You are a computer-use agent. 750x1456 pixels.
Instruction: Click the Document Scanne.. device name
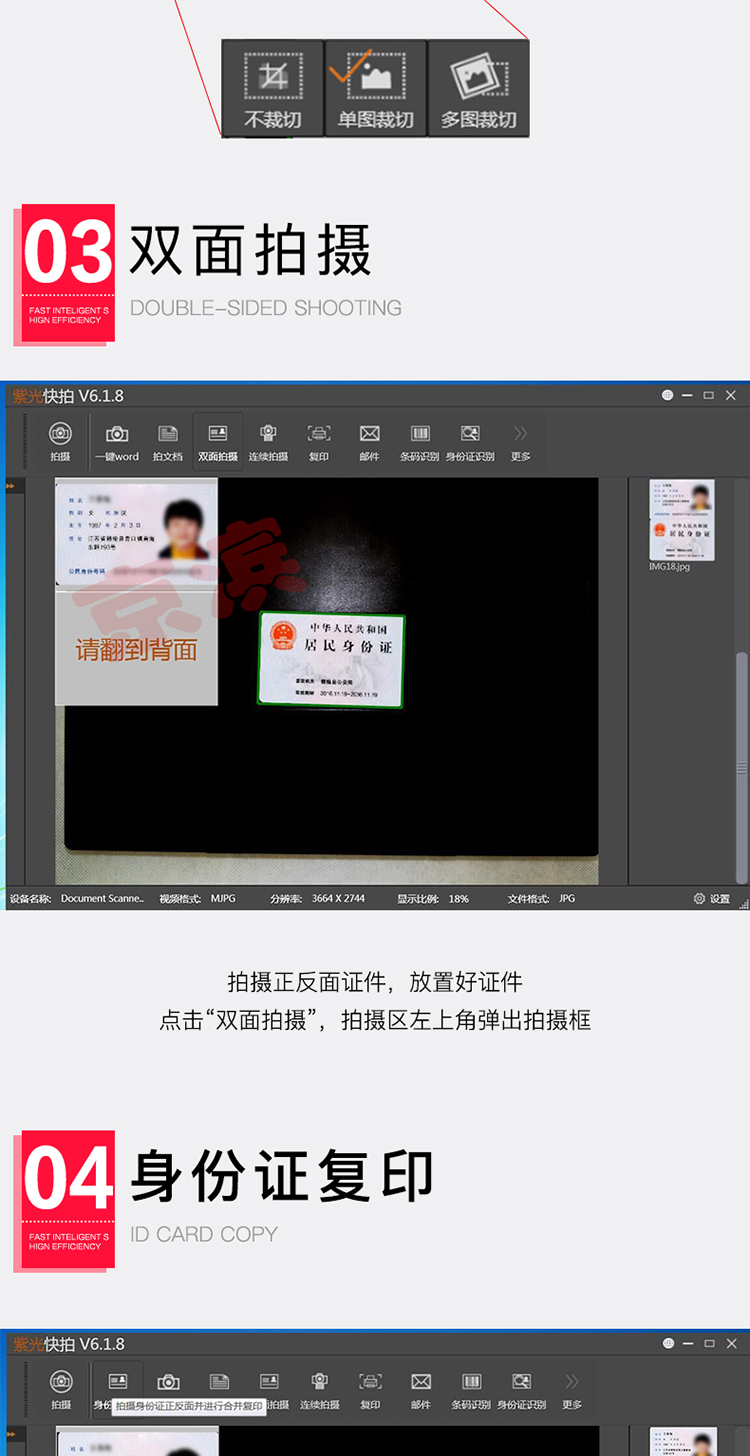click(x=102, y=899)
